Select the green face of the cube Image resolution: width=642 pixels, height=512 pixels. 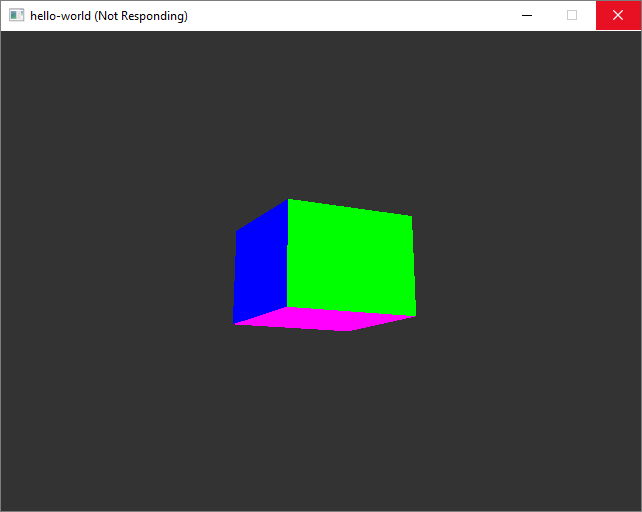[x=350, y=258]
